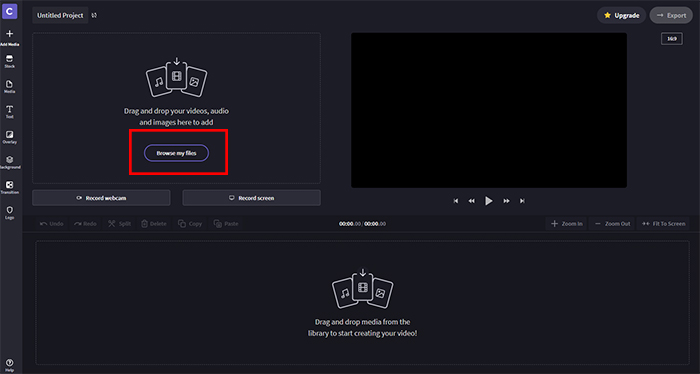
Task: Open the Logo panel in the sidebar
Action: pos(9,212)
